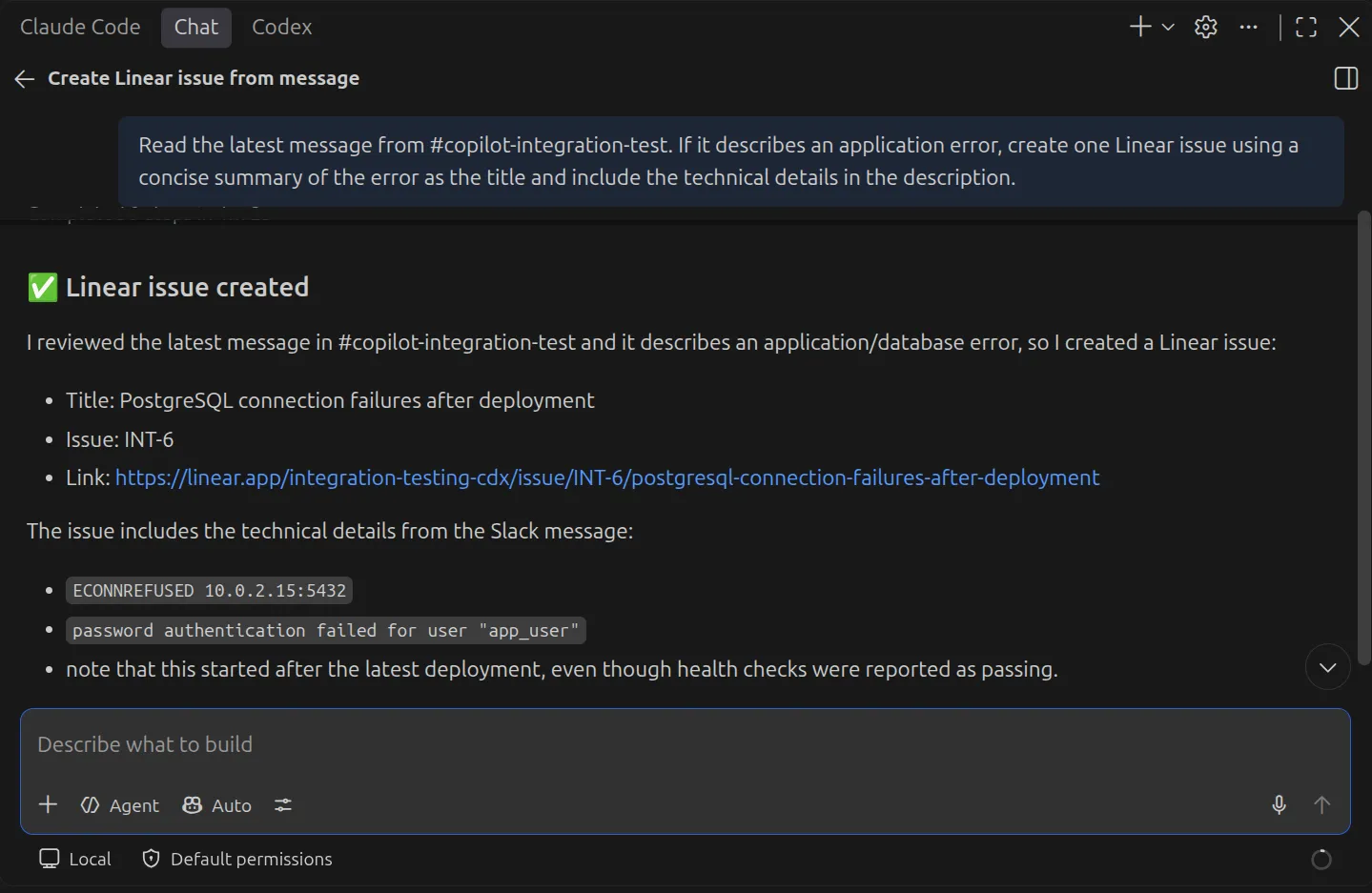
Task: Open the configure tools sliders icon
Action: (283, 805)
